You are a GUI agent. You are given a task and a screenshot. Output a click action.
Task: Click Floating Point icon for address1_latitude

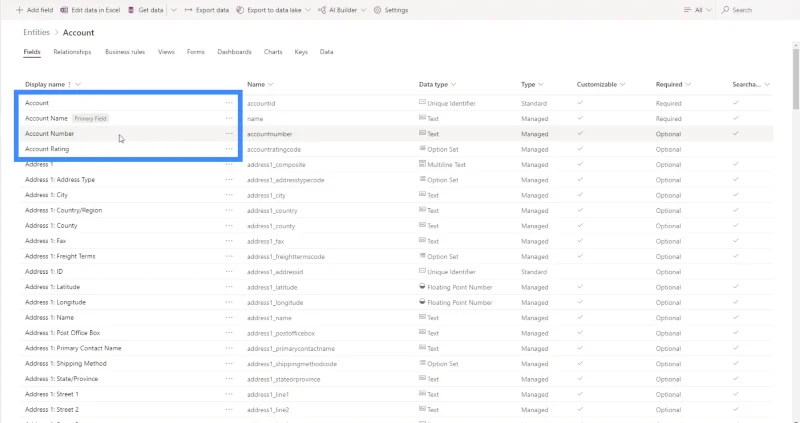[422, 286]
